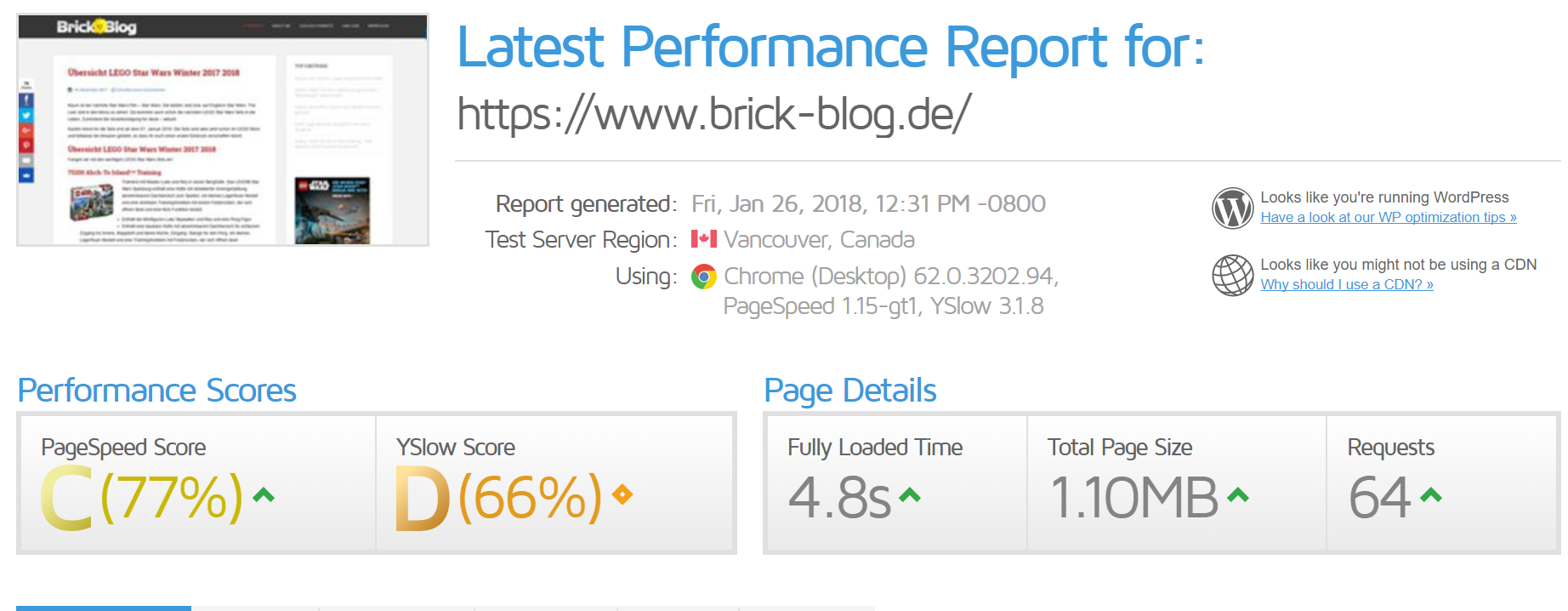Screen dimensions: 1568x611
Task: Click the https://www.brick-blog.de/ URL heading
Action: click(714, 115)
